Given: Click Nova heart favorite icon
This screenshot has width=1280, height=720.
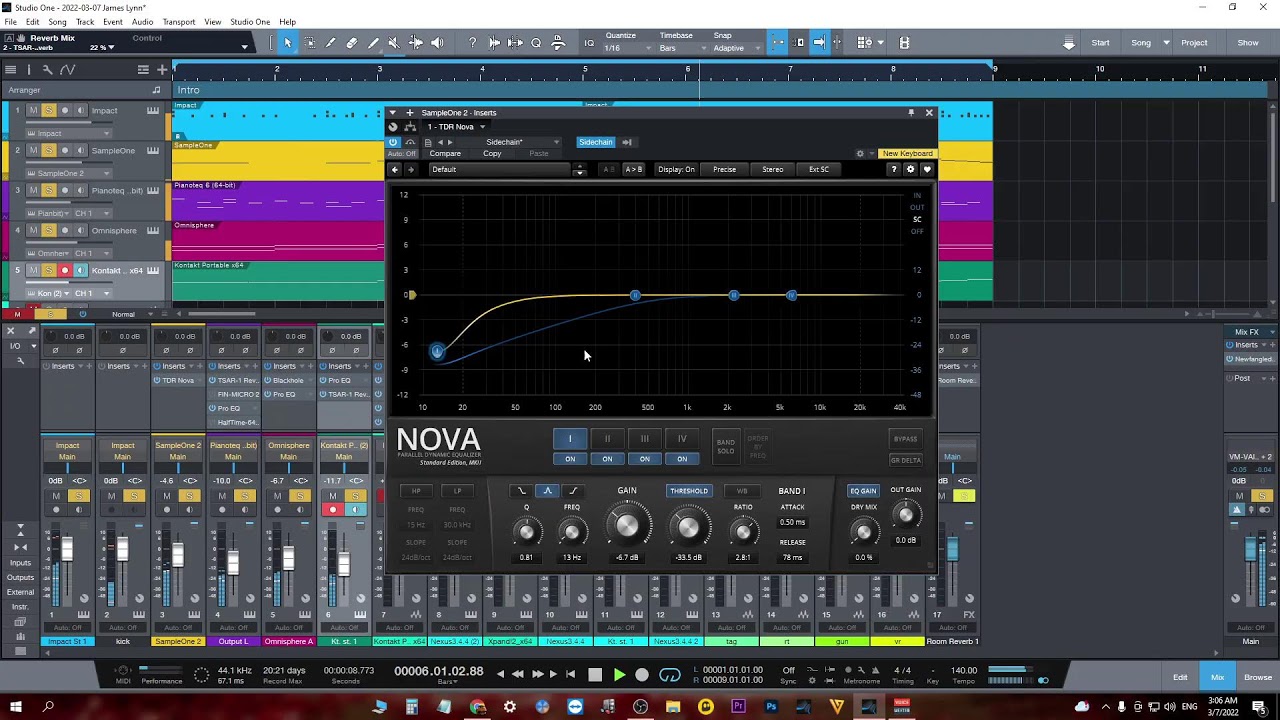Looking at the screenshot, I should coord(927,169).
